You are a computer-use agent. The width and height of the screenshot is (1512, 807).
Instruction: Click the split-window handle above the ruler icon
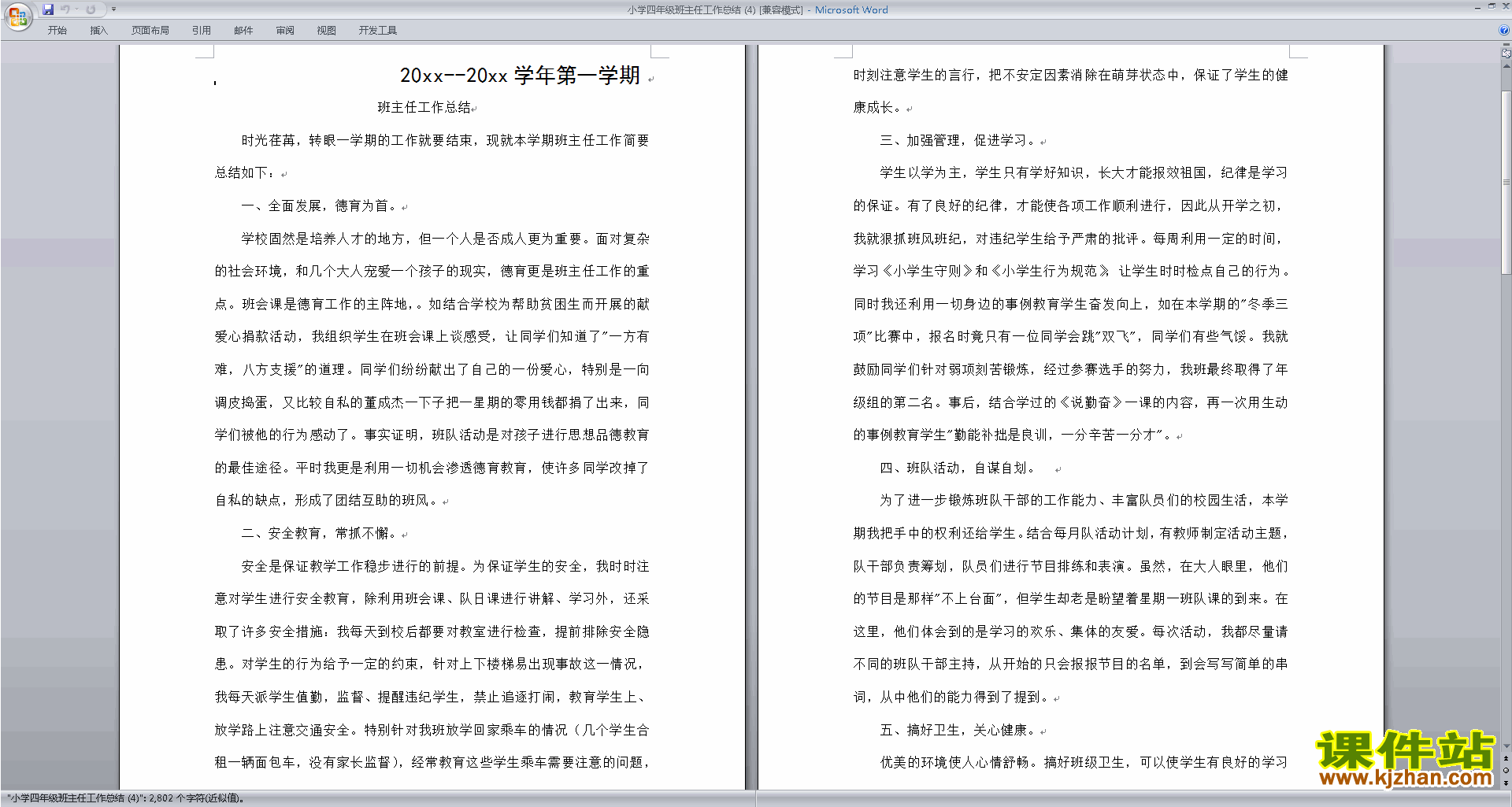tap(1506, 45)
